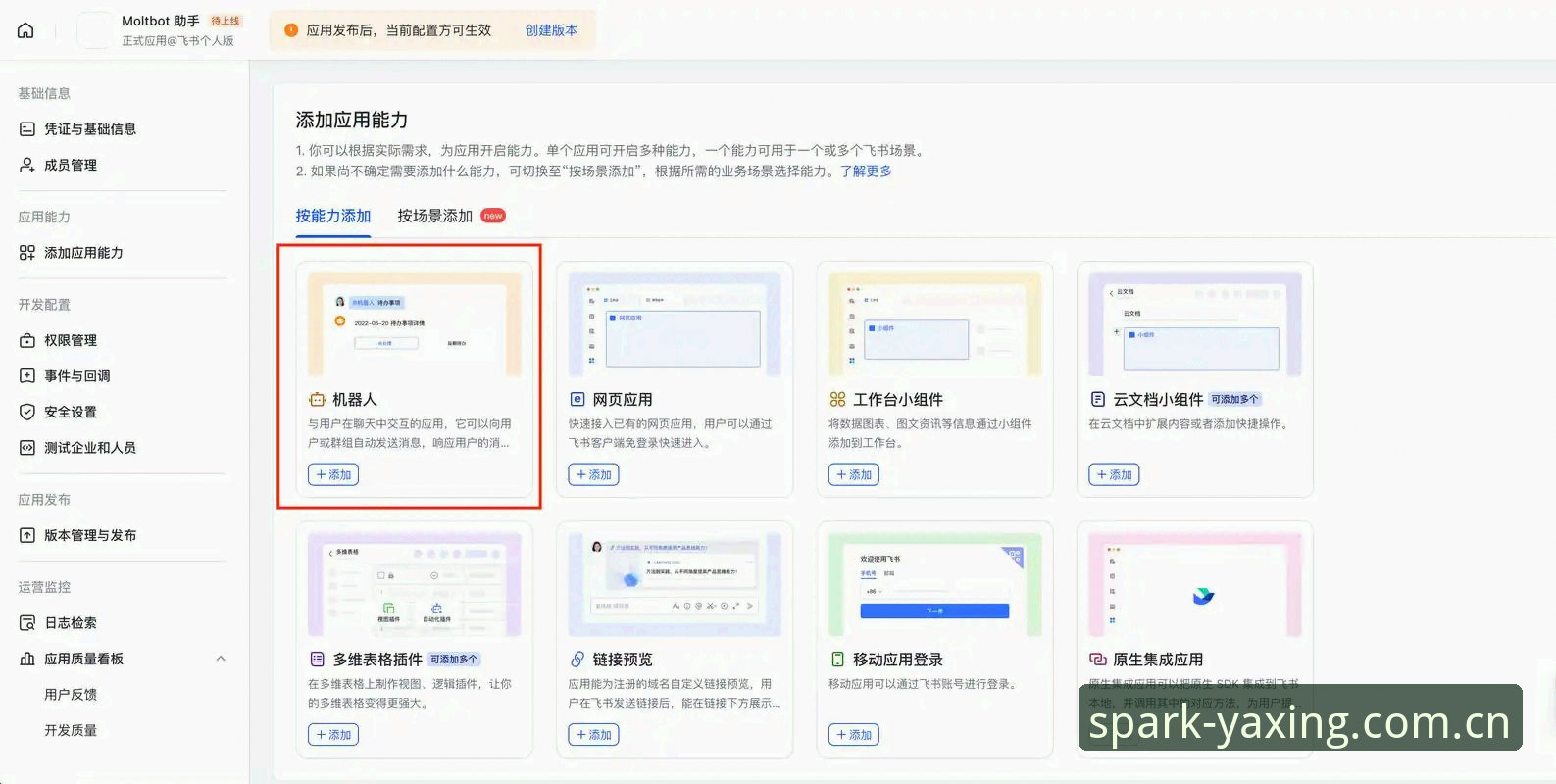Click the 可添加多个 tag on 多维表格插件
The image size is (1556, 784).
click(454, 660)
